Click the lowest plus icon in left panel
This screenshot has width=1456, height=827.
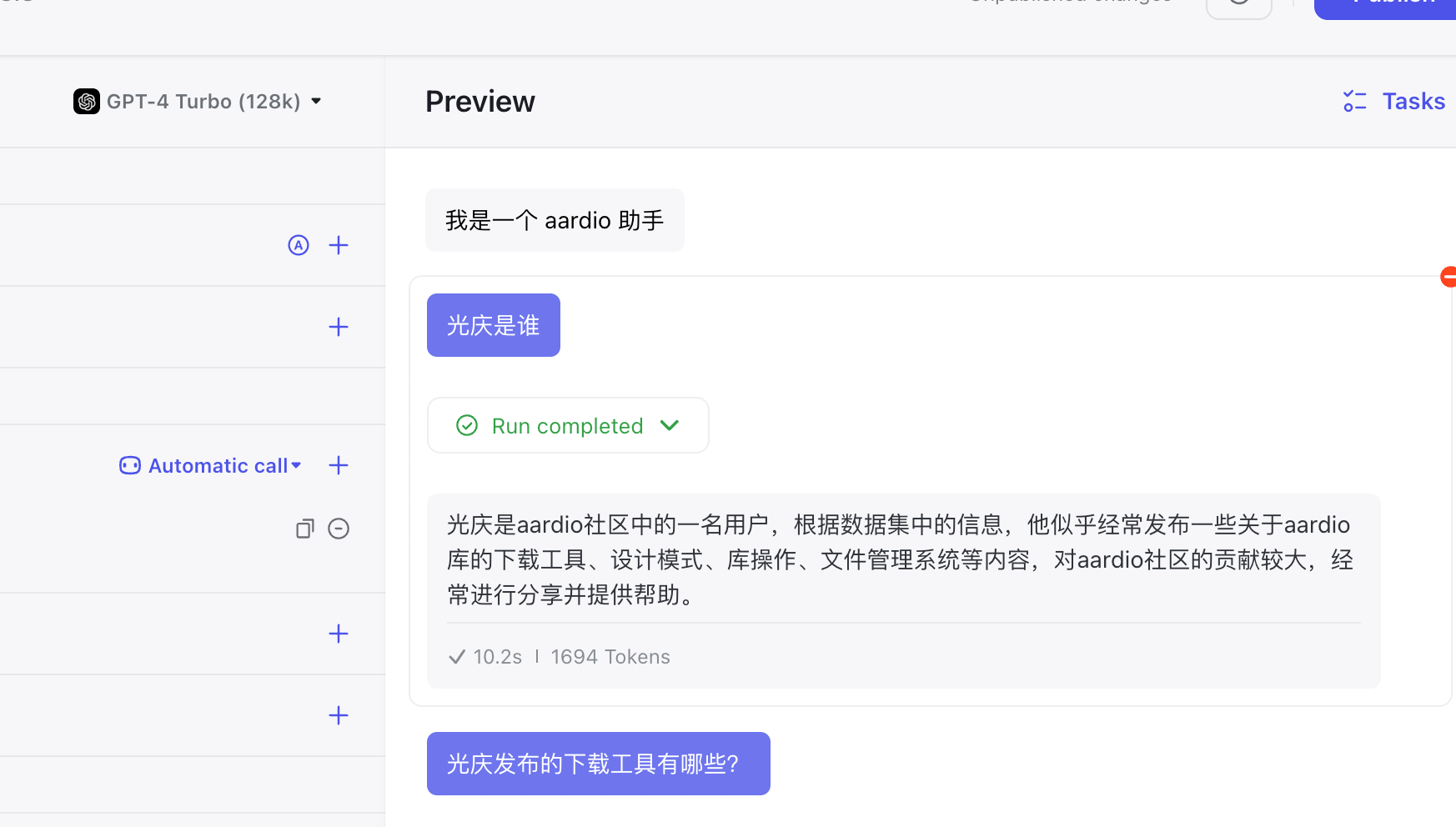[x=339, y=715]
